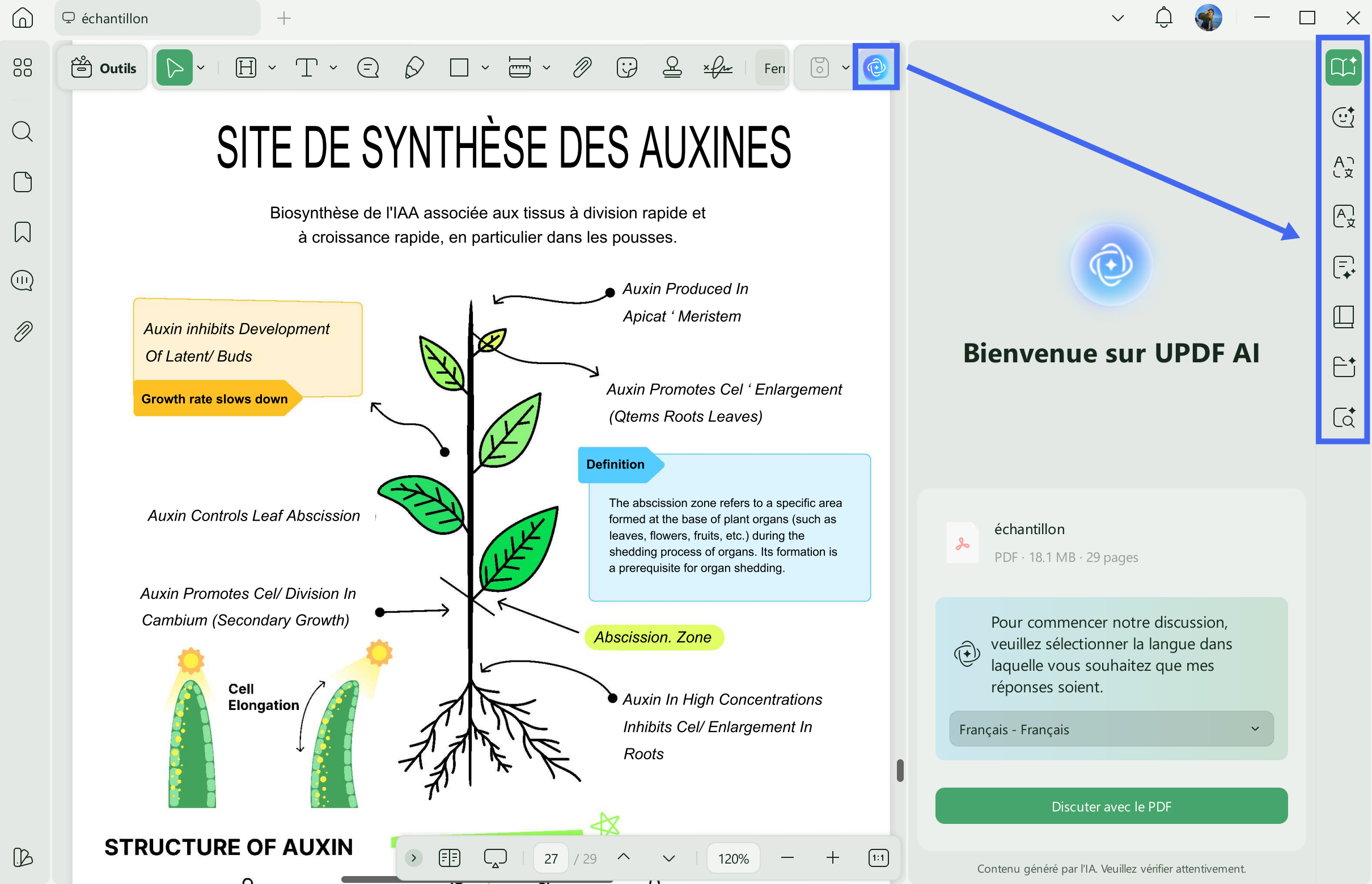Screen dimensions: 1372x884
Task: Open the AI chat bot icon
Action: (1343, 117)
